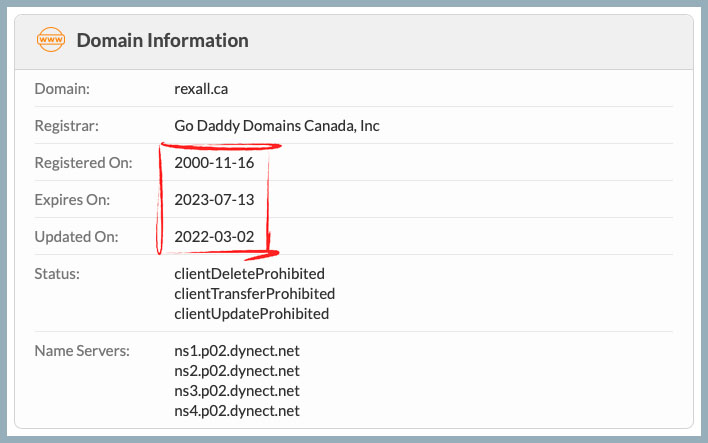This screenshot has width=708, height=443.
Task: Click the orange WWW globe icon
Action: (x=50, y=41)
